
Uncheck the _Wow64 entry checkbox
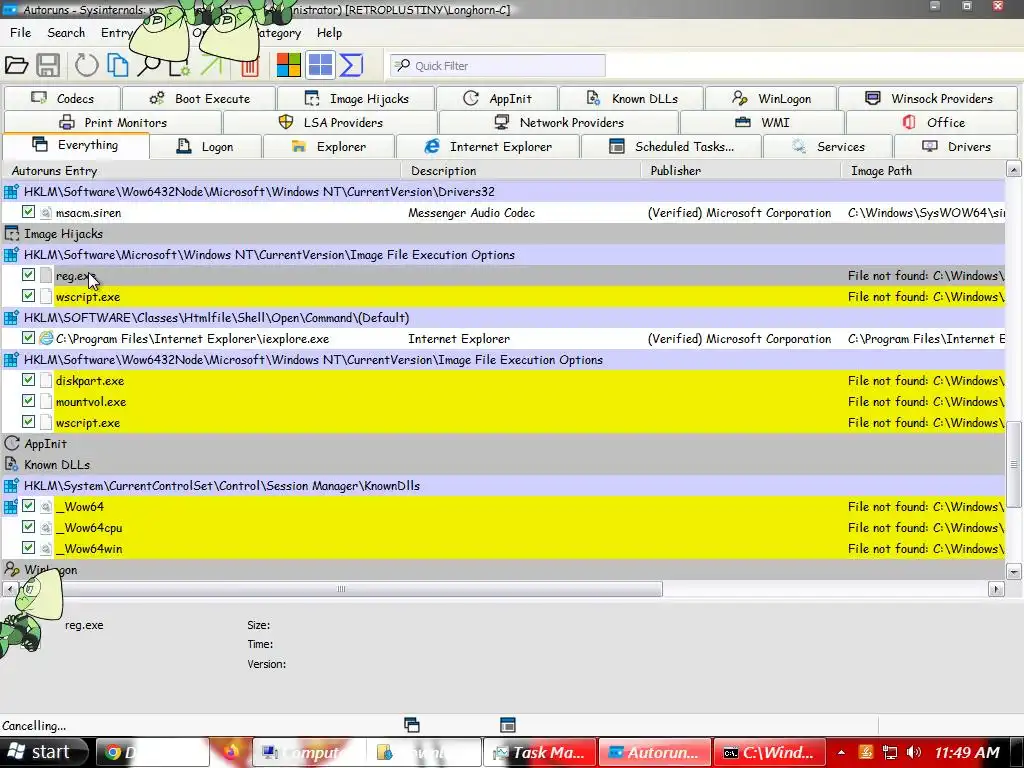28,505
